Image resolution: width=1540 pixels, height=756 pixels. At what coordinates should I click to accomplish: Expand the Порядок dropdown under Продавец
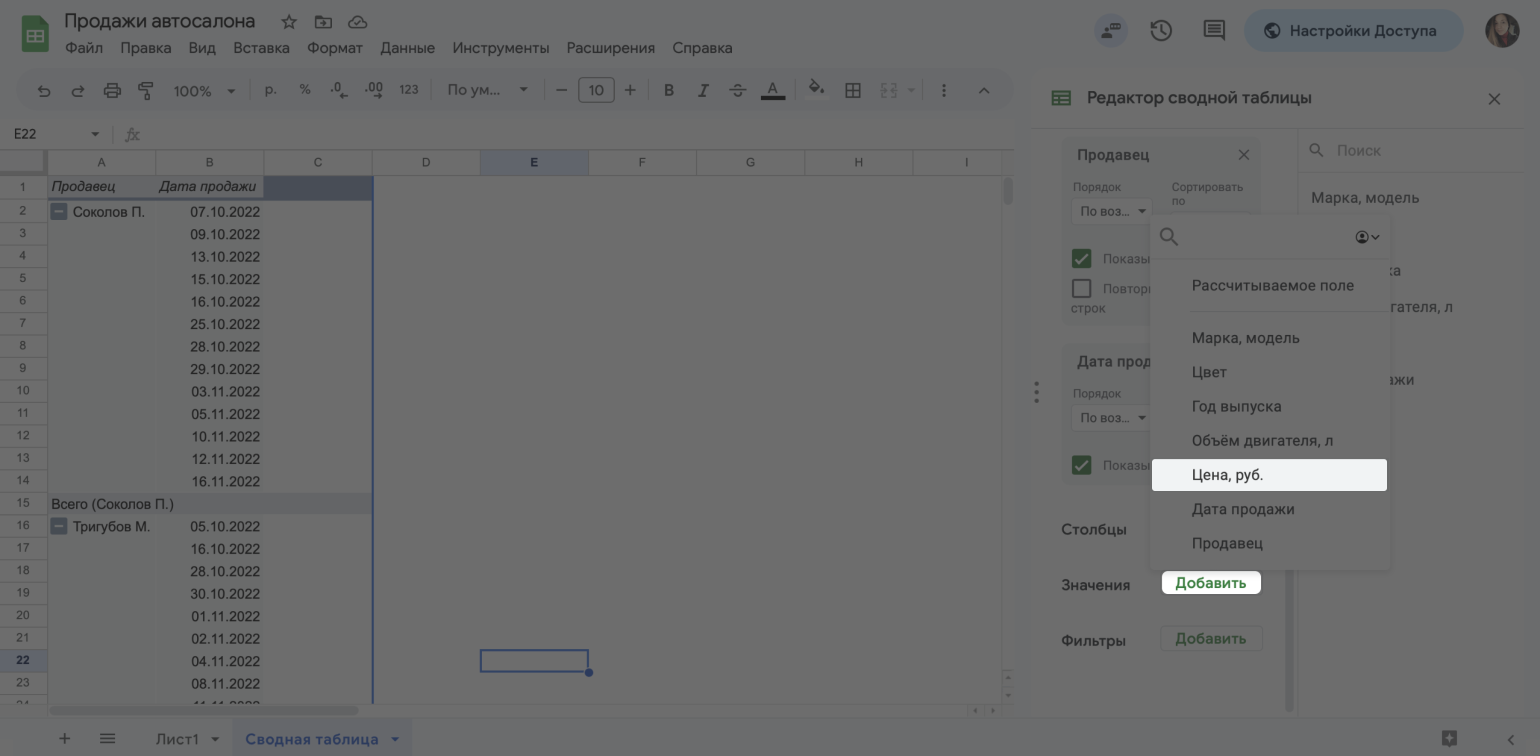pos(1112,212)
